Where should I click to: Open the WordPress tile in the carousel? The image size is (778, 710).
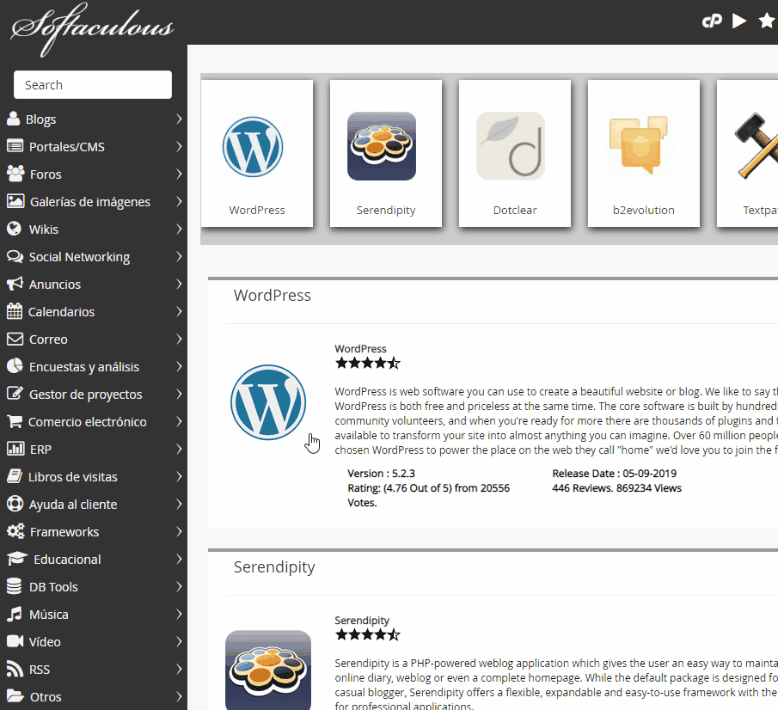pyautogui.click(x=257, y=154)
